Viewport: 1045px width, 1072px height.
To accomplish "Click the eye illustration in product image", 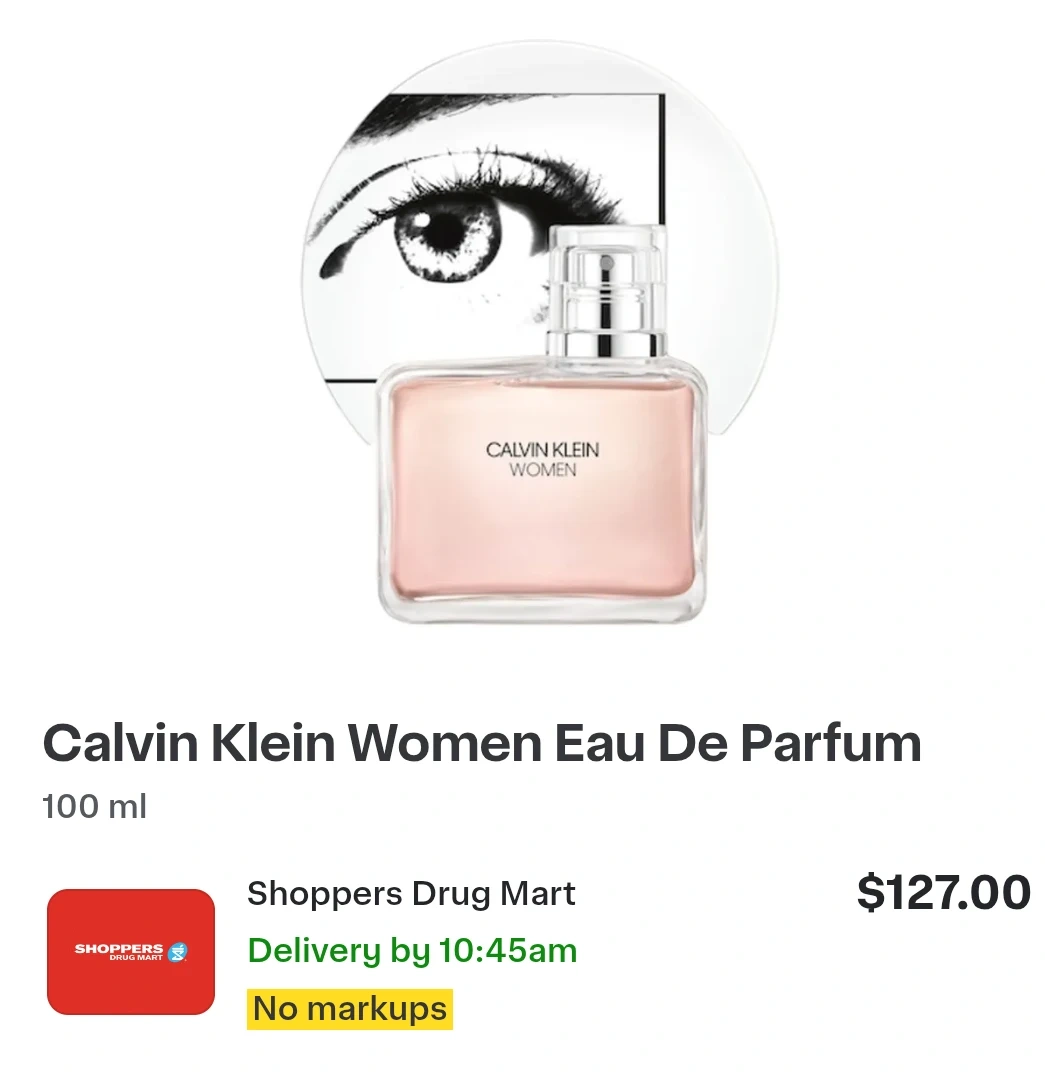I will (444, 239).
